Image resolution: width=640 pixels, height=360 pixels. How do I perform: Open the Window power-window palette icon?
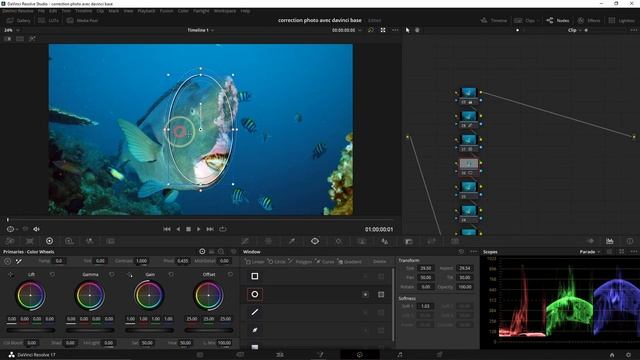(x=315, y=241)
